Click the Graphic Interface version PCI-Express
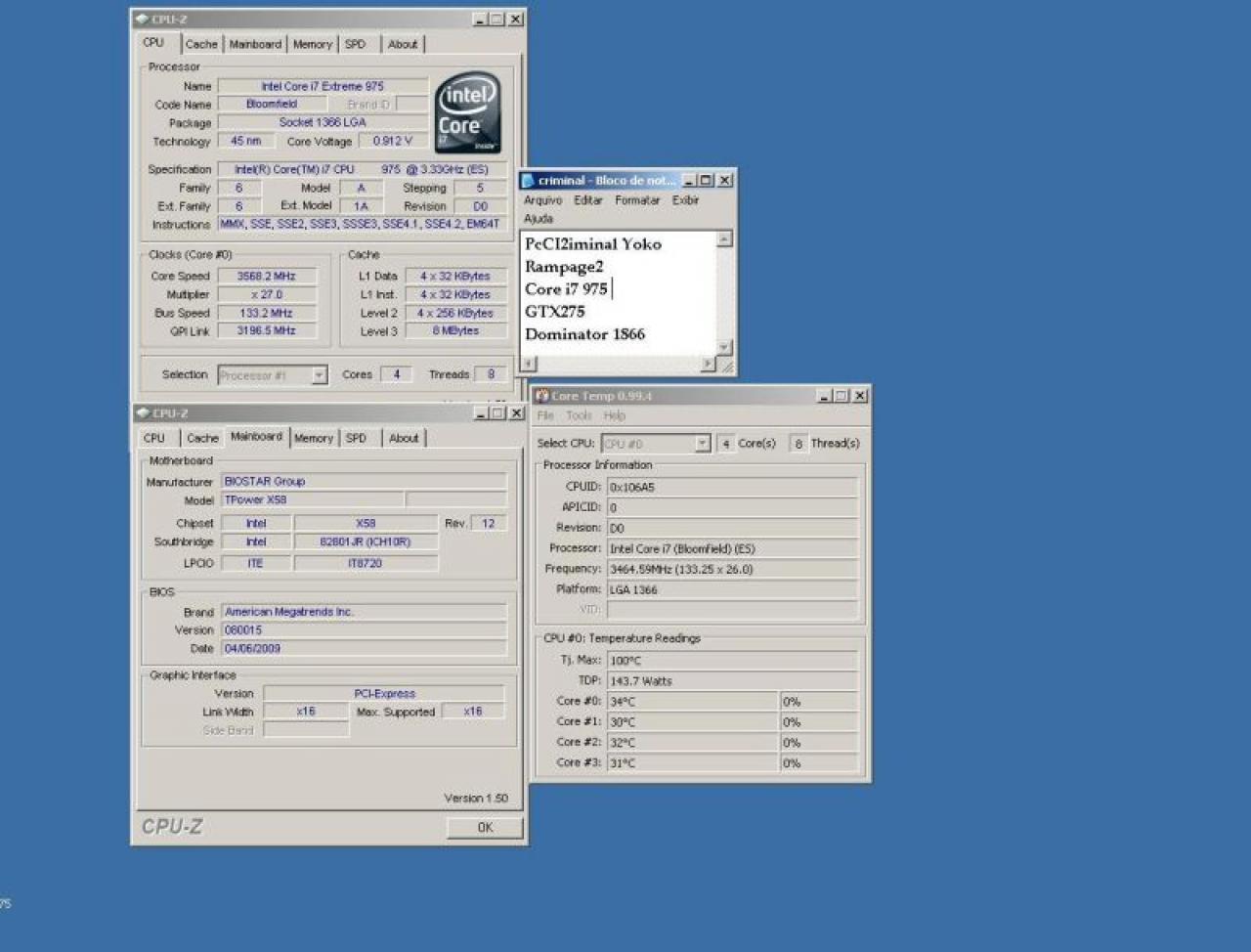 coord(384,693)
